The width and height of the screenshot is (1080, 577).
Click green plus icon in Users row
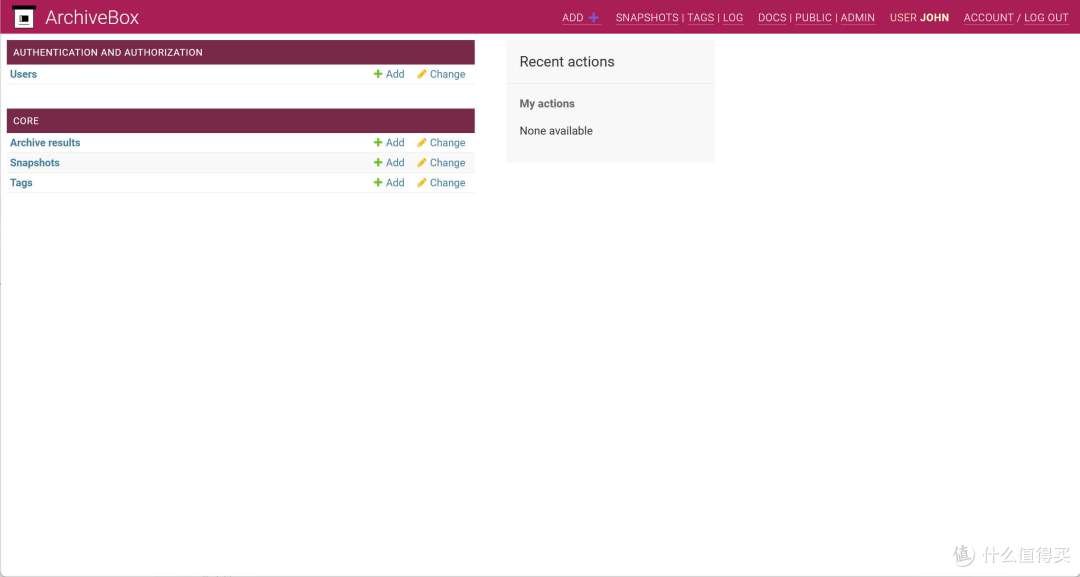coord(378,74)
